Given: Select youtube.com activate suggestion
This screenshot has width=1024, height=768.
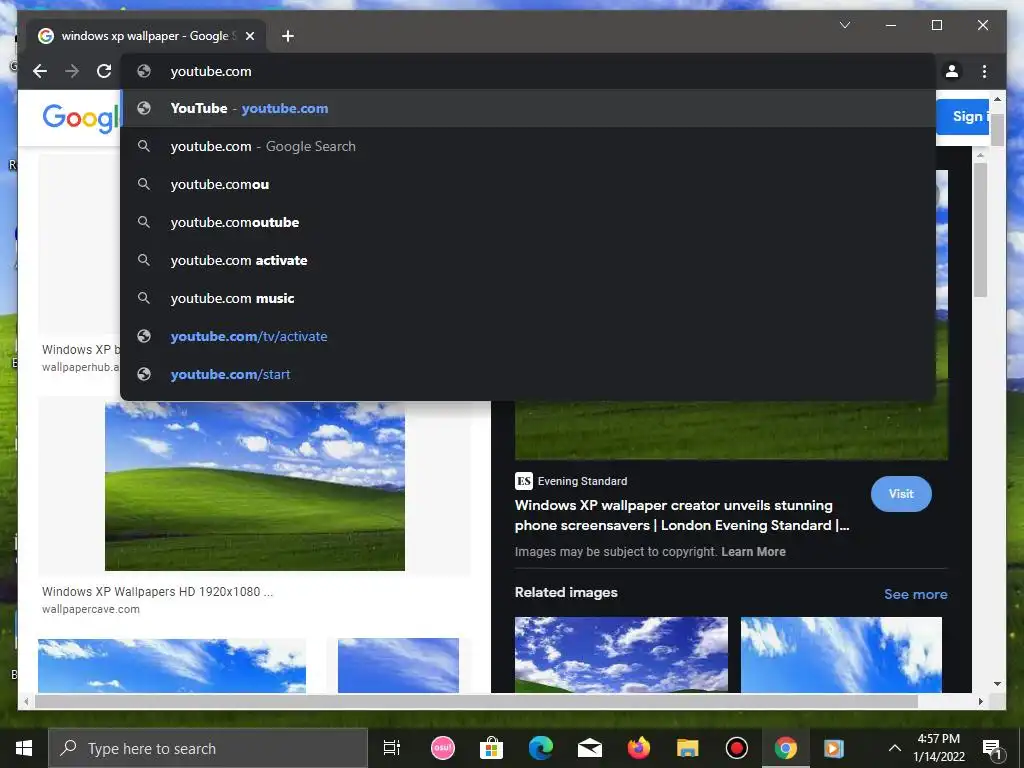Looking at the screenshot, I should tap(528, 260).
